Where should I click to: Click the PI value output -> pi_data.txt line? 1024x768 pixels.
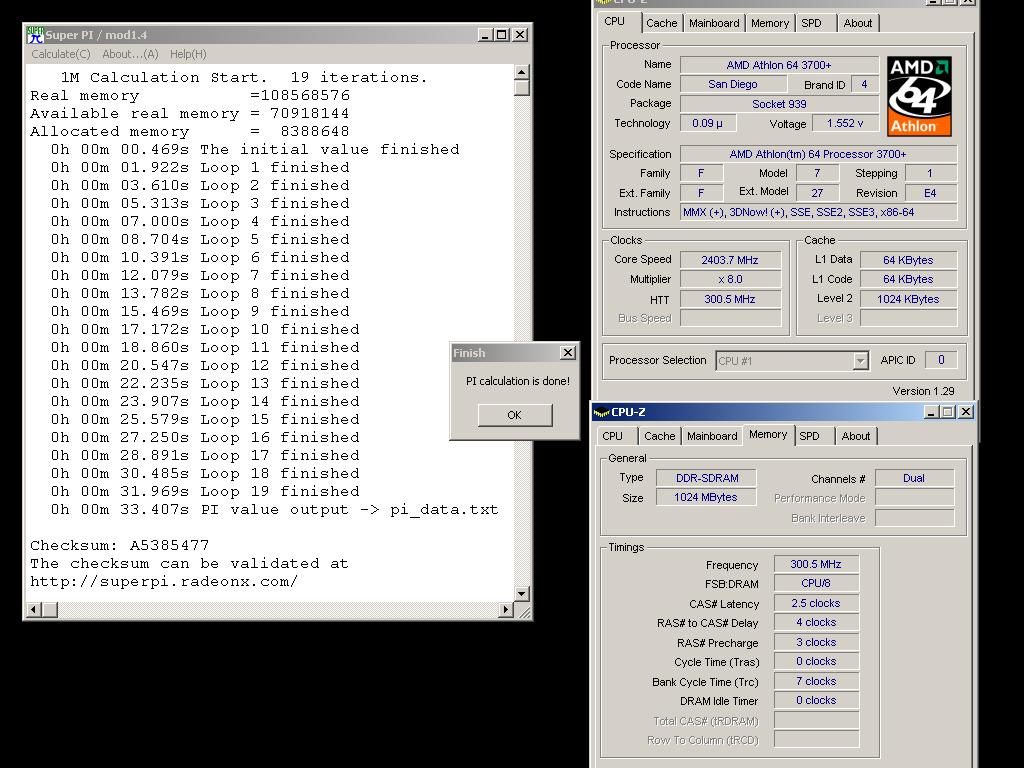tap(274, 509)
